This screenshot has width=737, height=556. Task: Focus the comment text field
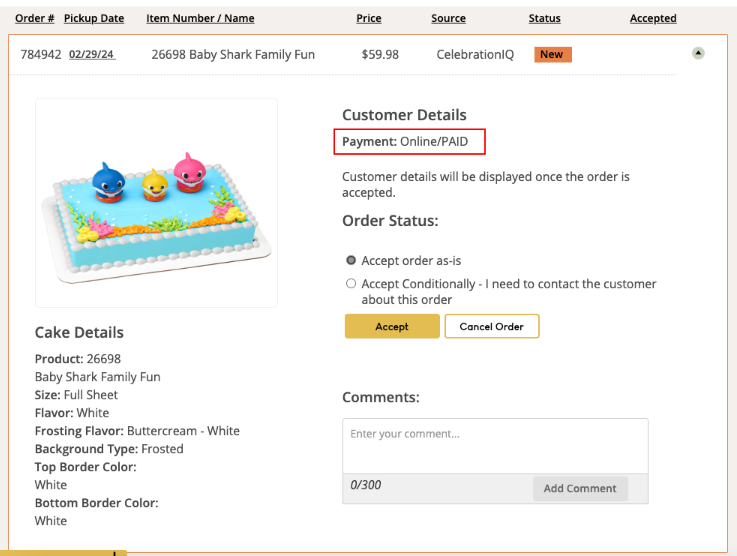495,446
